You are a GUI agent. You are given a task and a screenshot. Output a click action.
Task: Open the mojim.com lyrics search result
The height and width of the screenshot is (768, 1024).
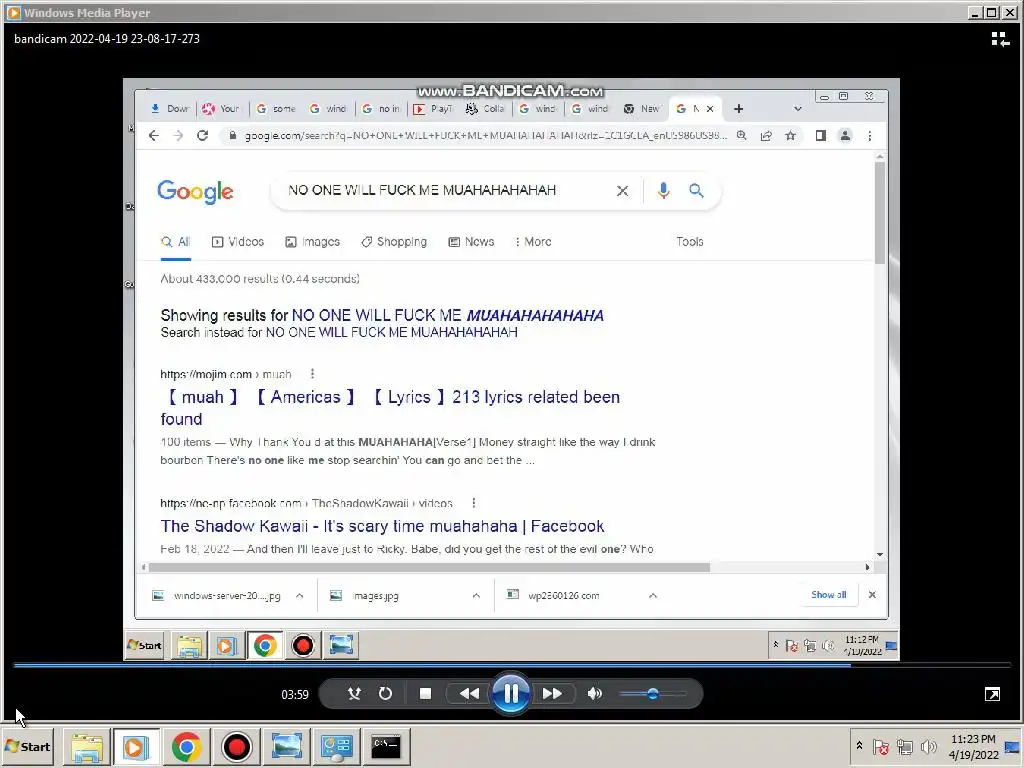(390, 408)
